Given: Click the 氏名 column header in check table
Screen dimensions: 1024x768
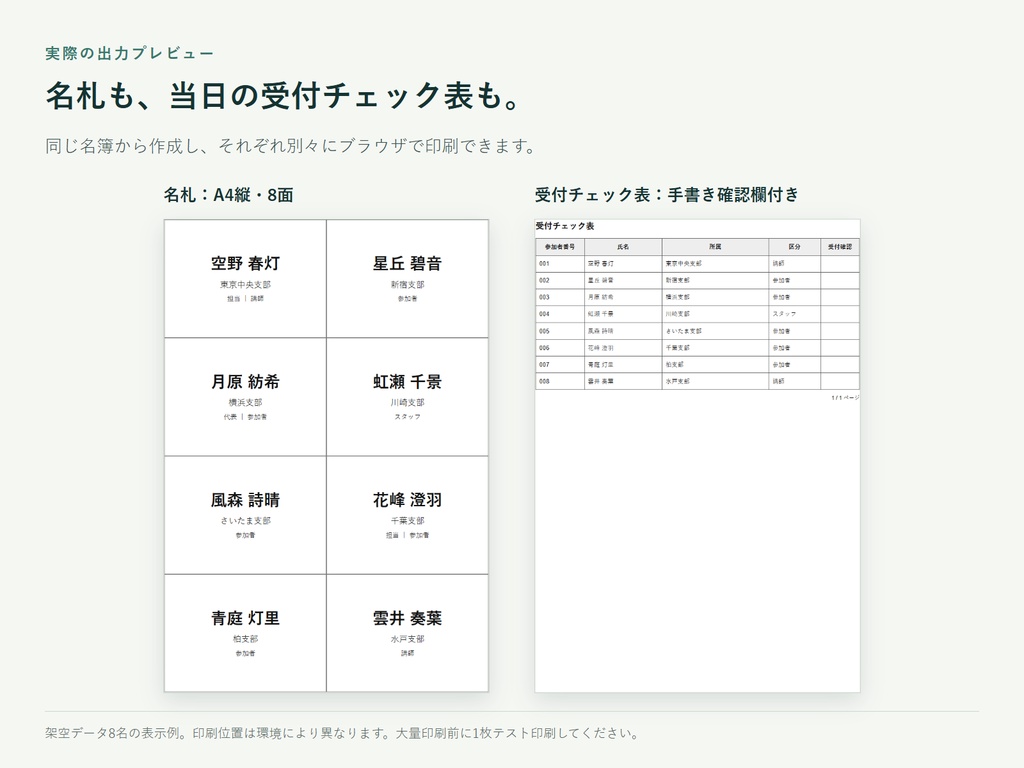Looking at the screenshot, I should coord(623,247).
